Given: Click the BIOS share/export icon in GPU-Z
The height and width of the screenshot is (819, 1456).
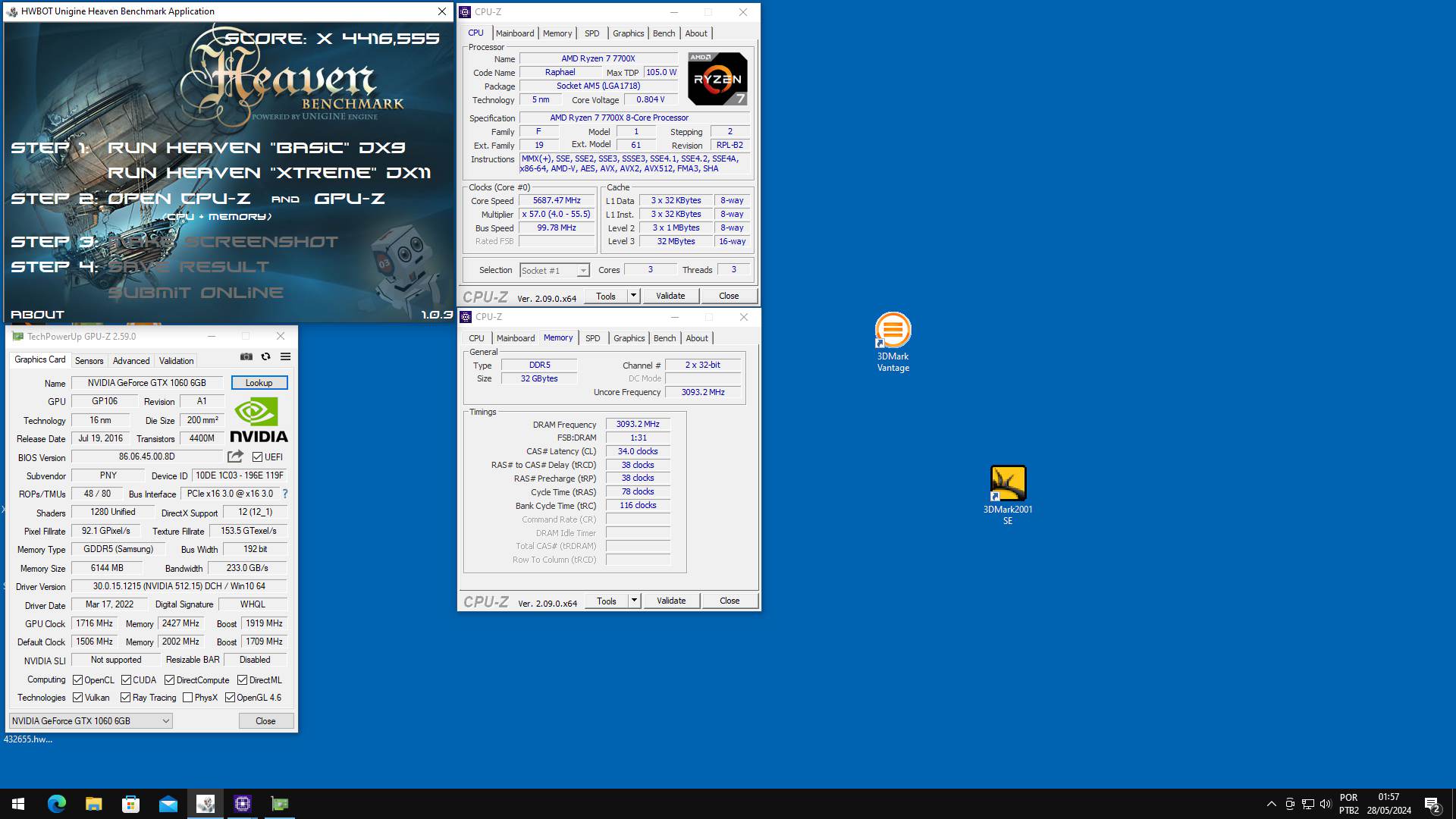Looking at the screenshot, I should pos(235,457).
